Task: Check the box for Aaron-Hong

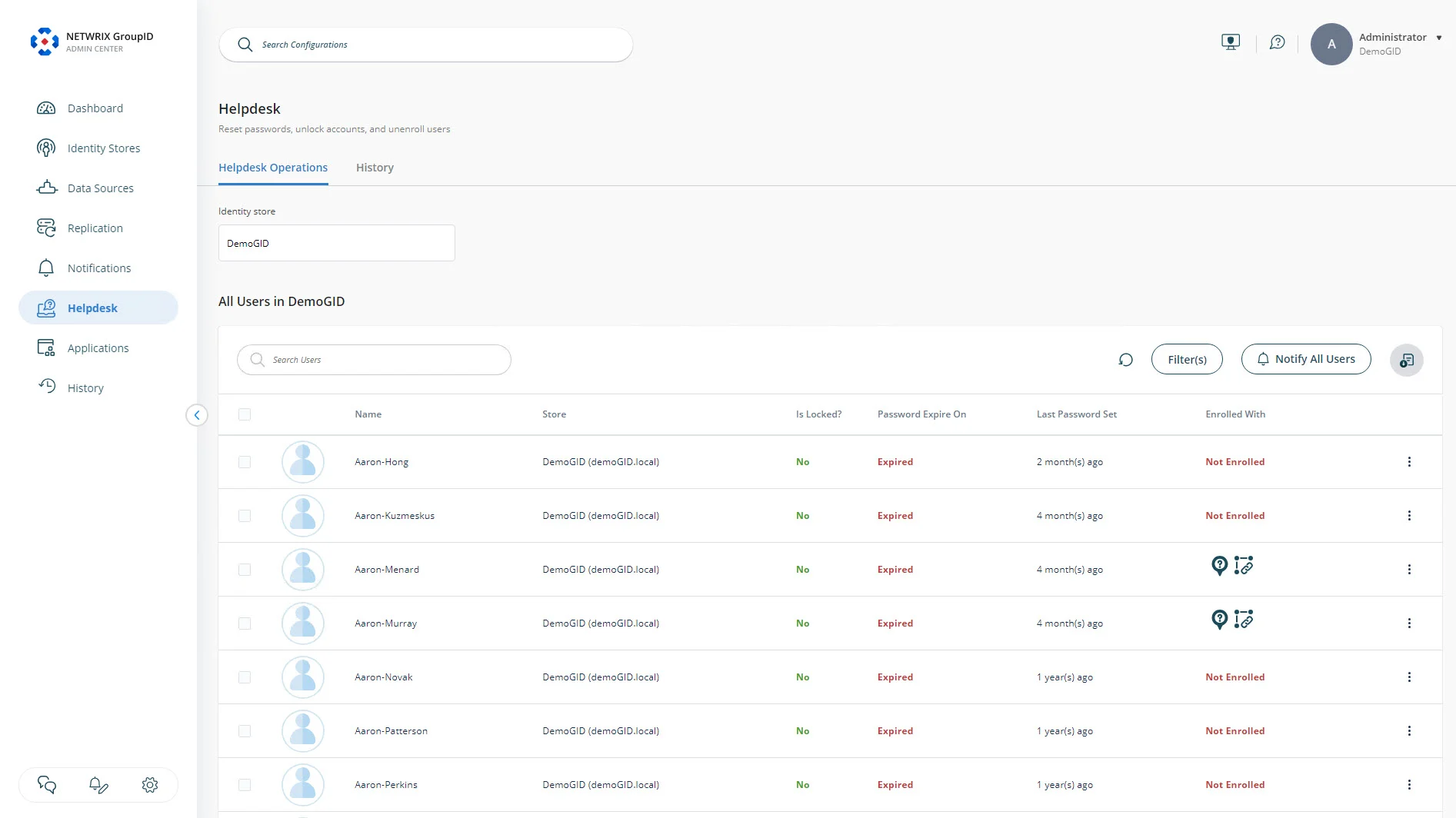Action: 245,462
